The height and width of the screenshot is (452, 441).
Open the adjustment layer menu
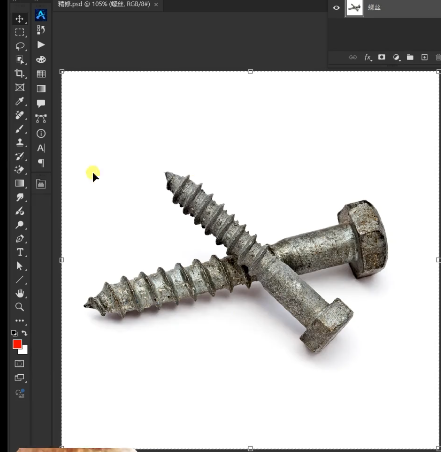(396, 57)
